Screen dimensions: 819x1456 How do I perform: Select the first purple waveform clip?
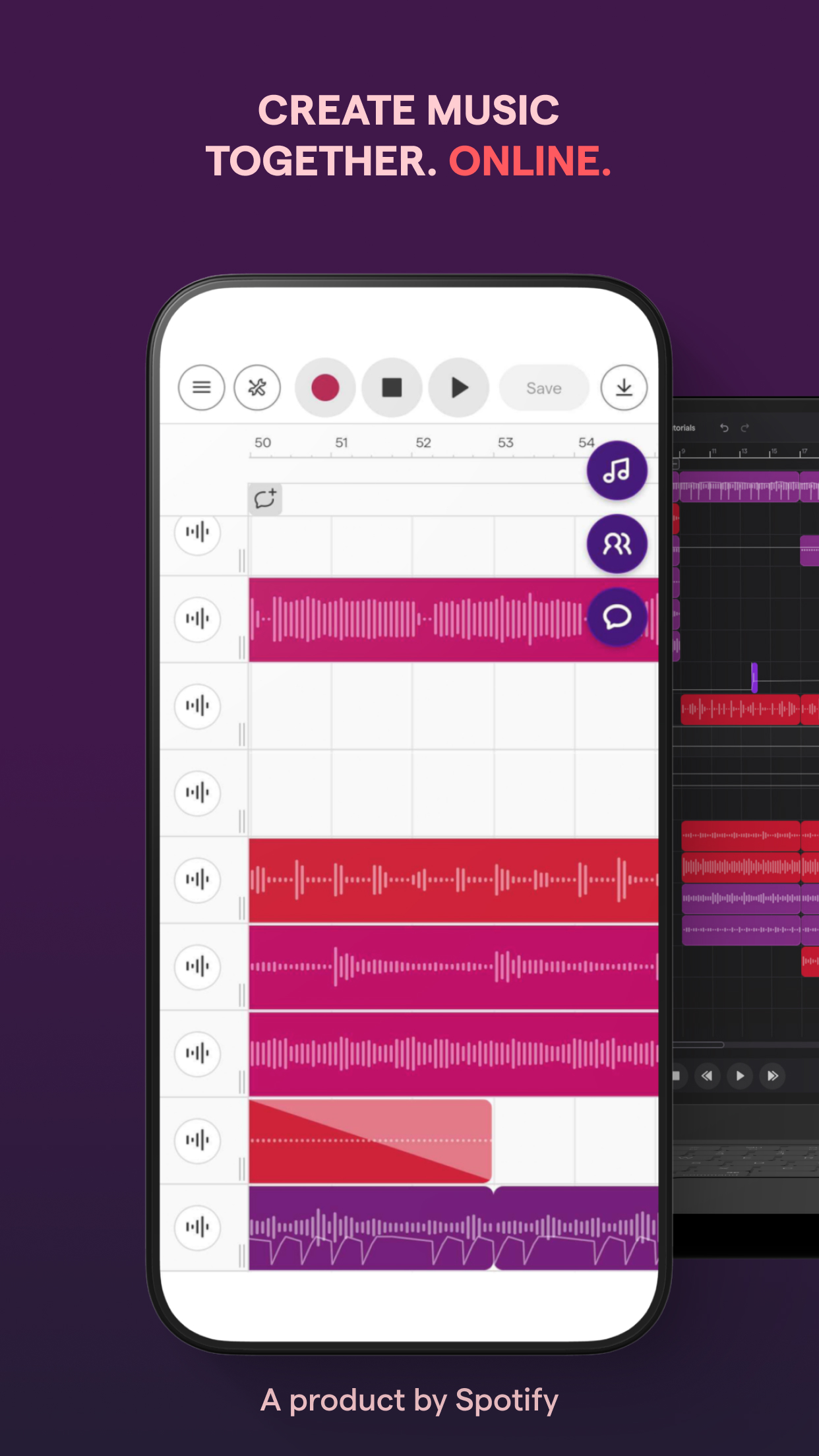coord(370,1228)
